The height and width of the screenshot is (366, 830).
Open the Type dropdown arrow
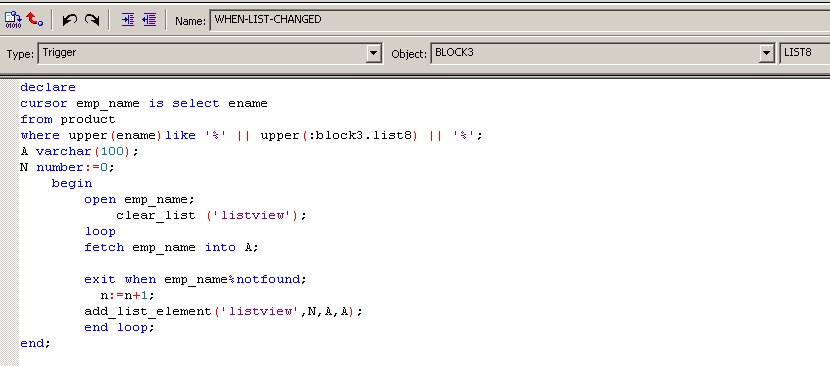374,53
